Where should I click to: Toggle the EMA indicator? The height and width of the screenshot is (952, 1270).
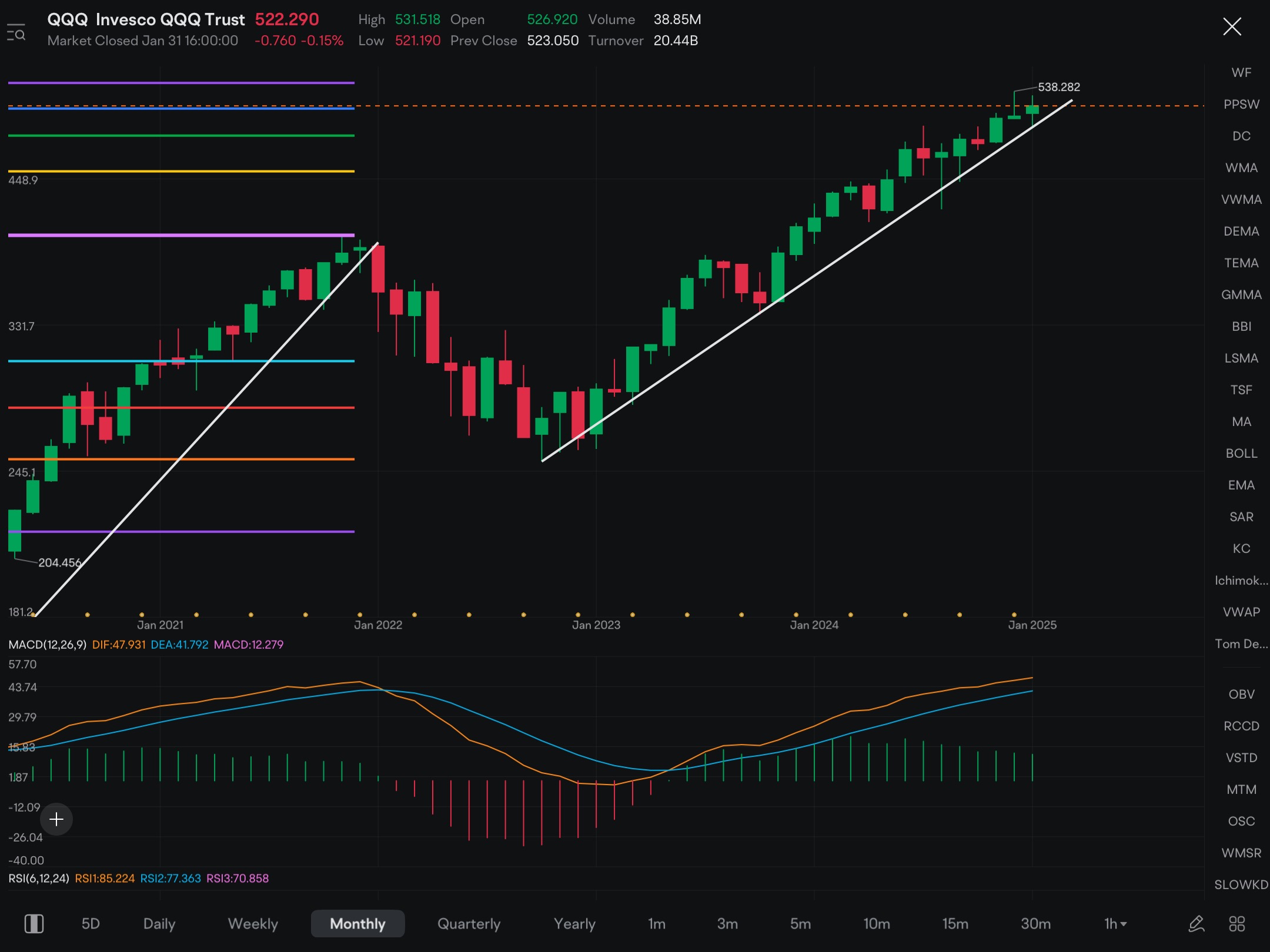1241,485
